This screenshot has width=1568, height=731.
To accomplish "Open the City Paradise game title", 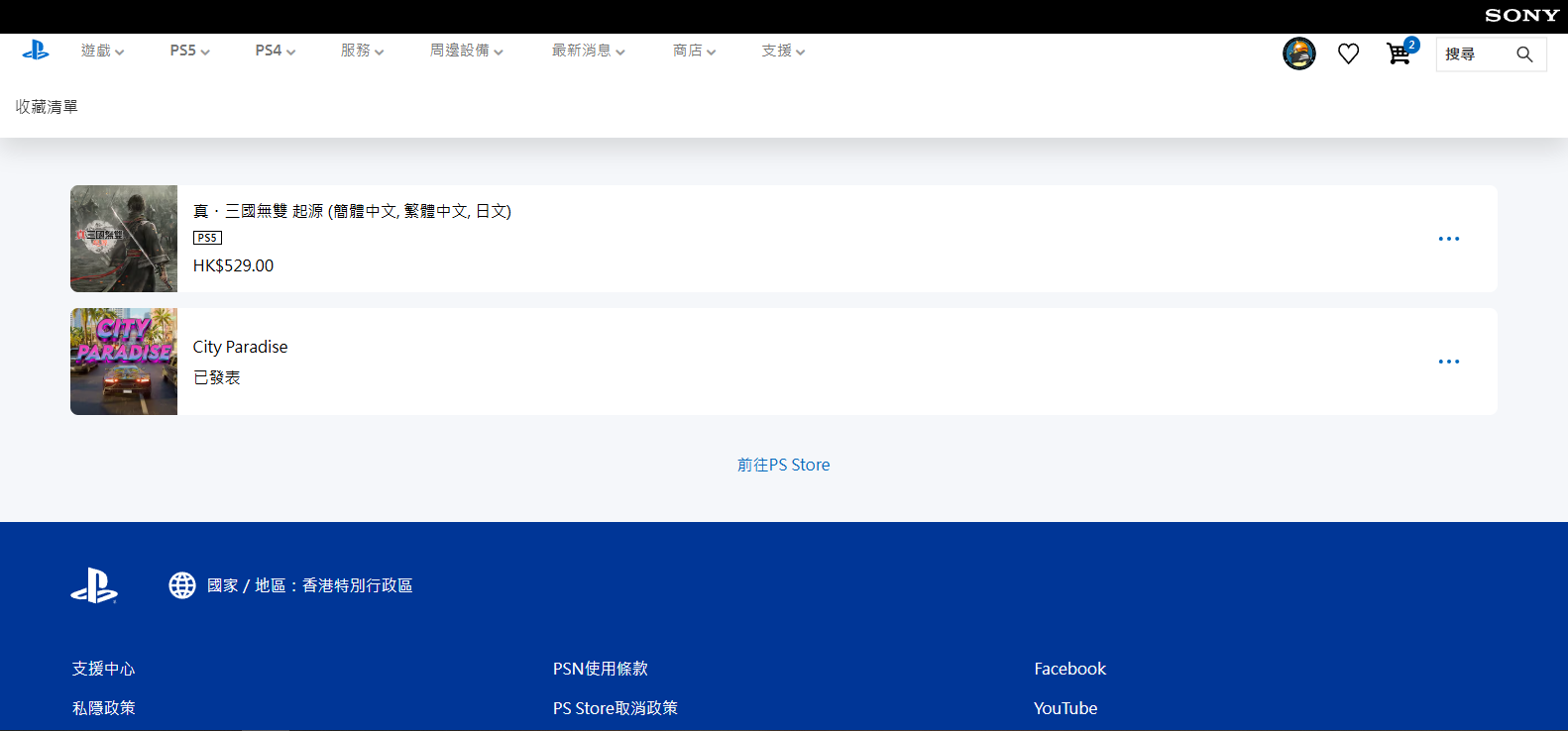I will click(x=240, y=347).
